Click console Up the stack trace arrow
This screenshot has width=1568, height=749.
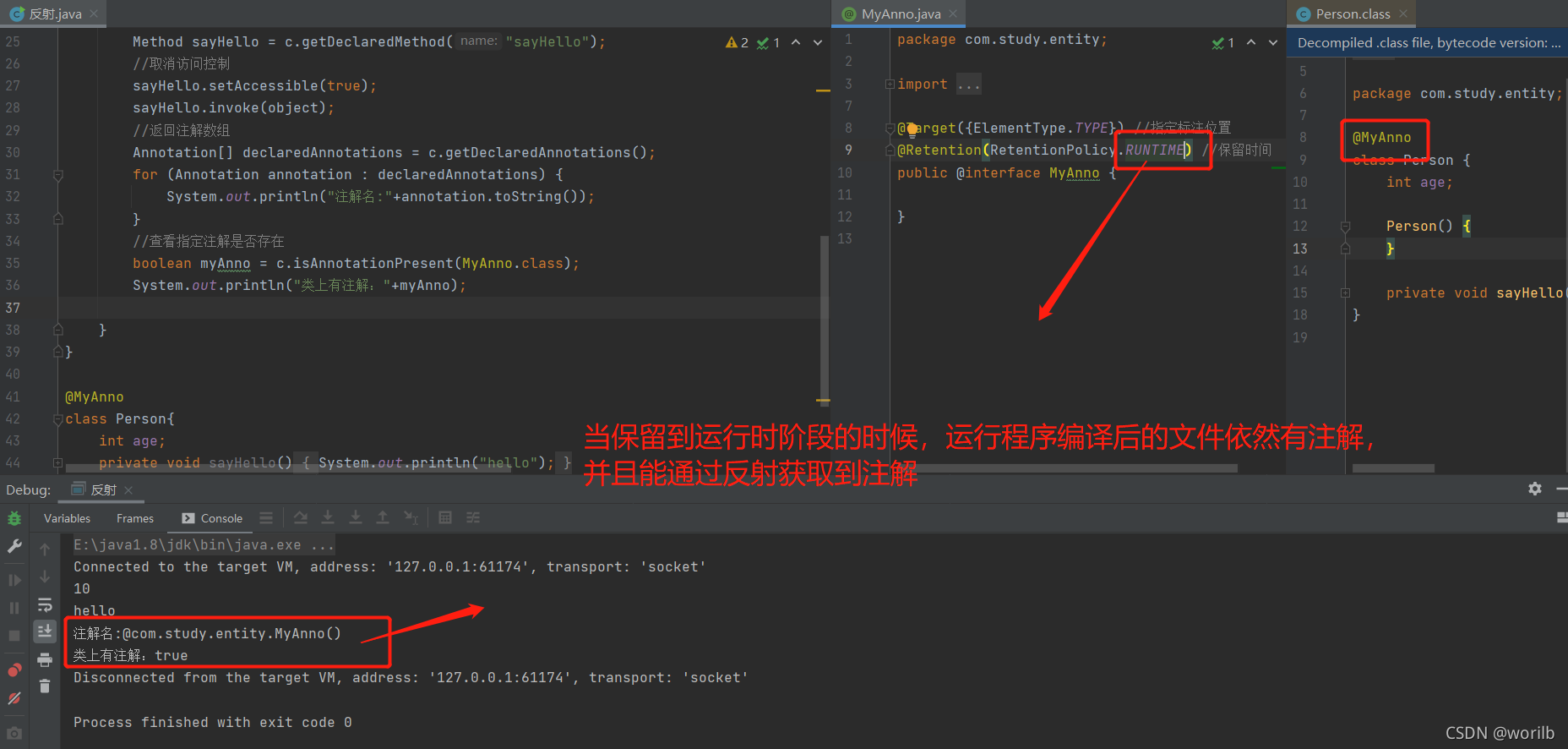tap(45, 549)
